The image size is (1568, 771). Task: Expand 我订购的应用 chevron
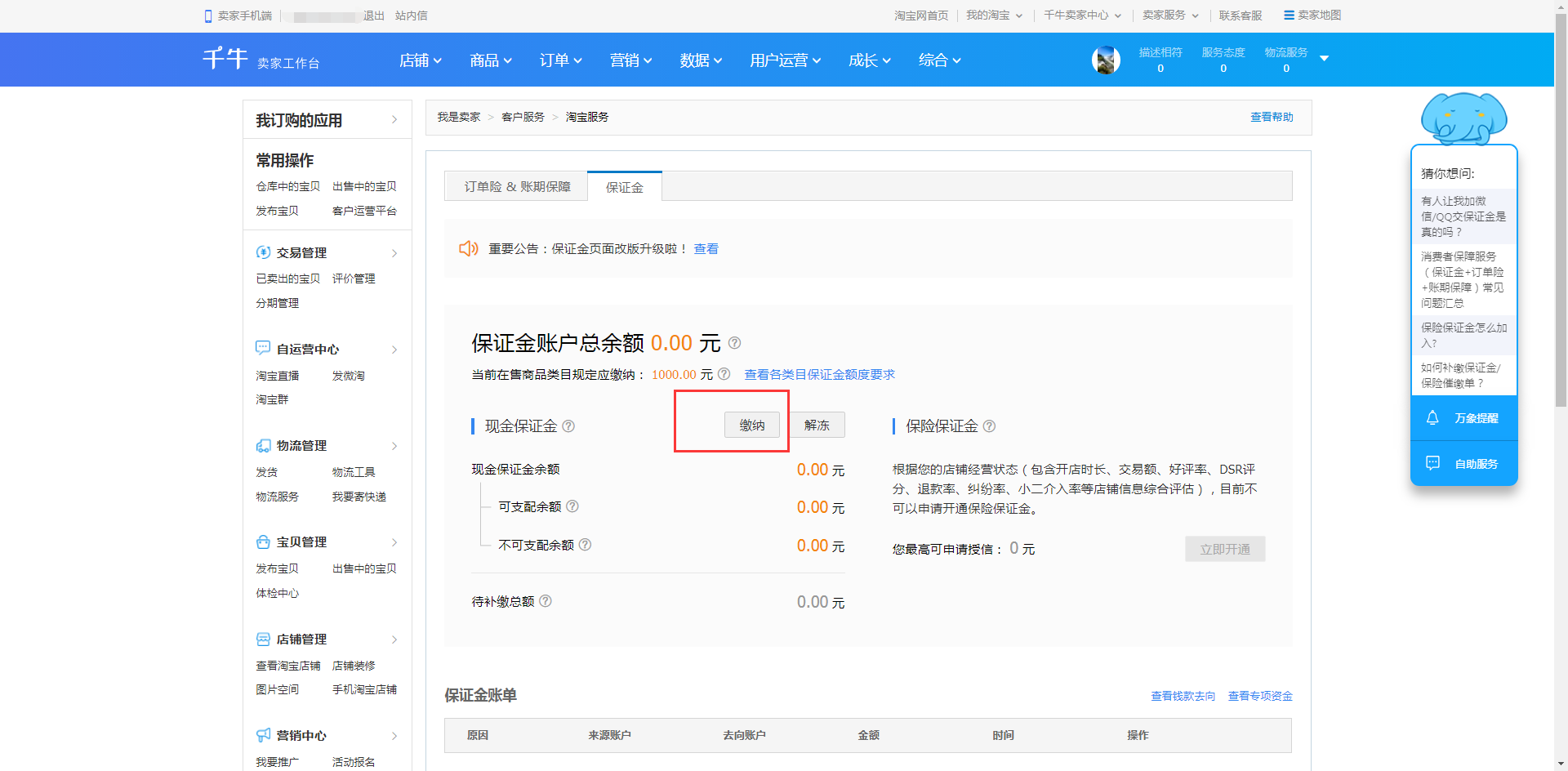click(x=394, y=120)
